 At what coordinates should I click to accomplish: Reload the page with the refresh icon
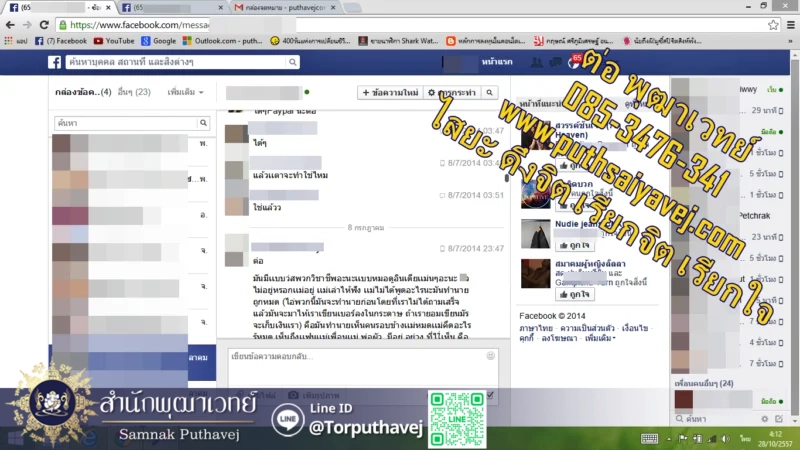(x=44, y=24)
